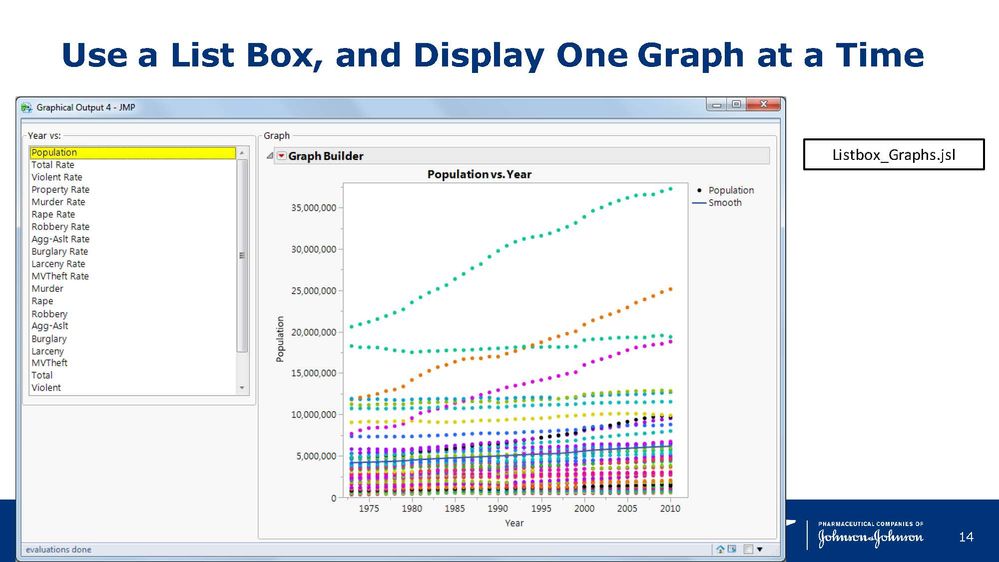Click the list box scrollbar thumb
Viewport: 999px width, 562px height.
click(x=242, y=256)
